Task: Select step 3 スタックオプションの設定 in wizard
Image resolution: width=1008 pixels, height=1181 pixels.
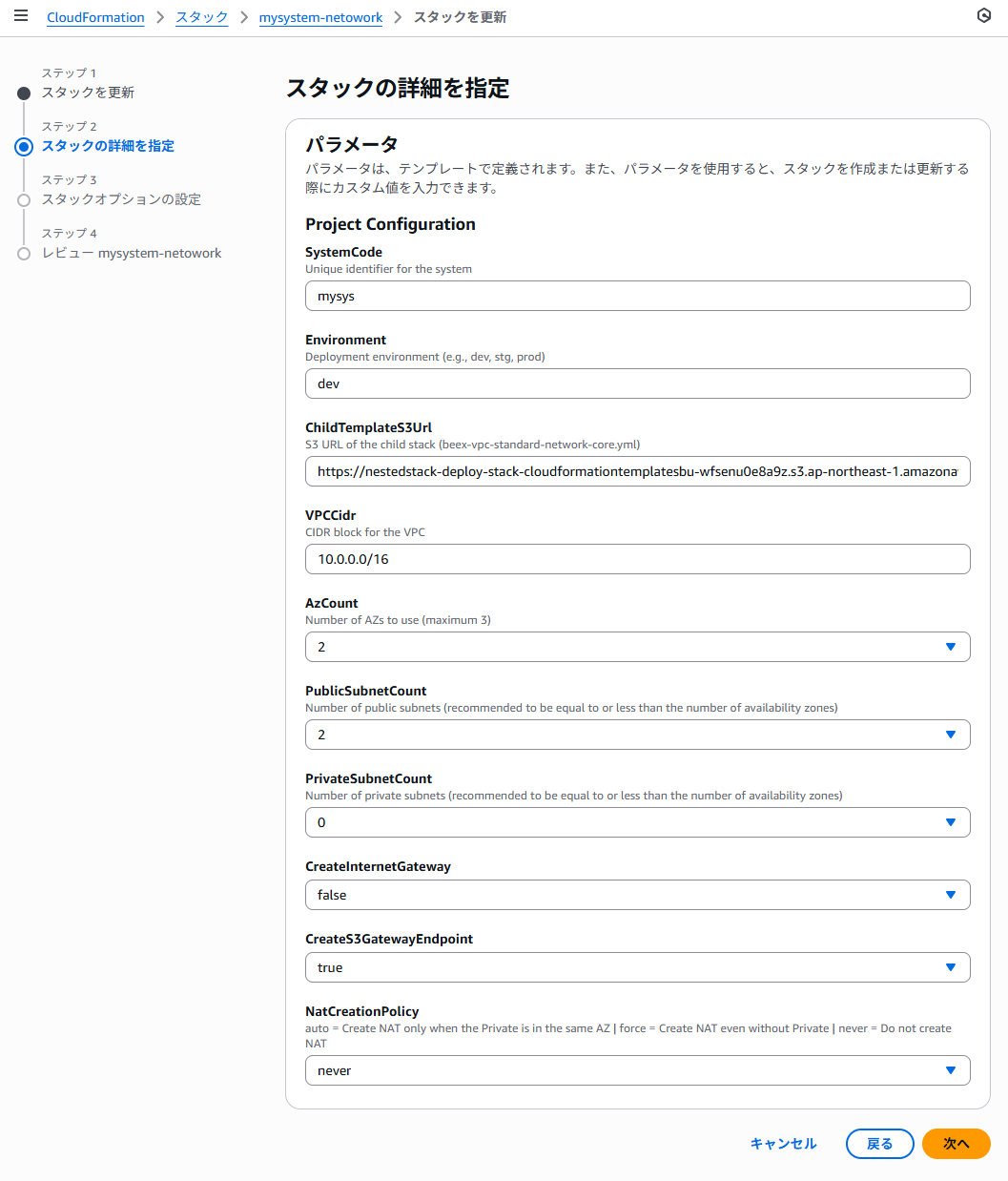Action: 121,199
